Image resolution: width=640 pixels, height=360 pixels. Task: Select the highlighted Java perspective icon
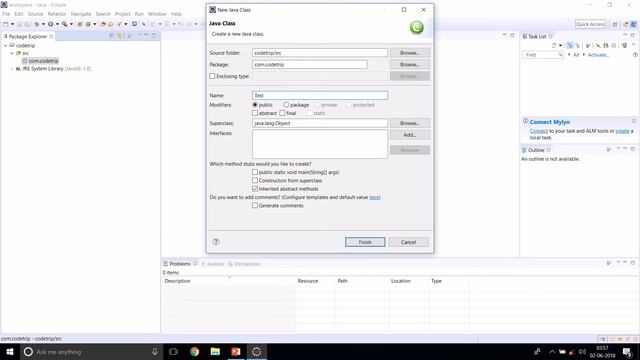tap(633, 24)
